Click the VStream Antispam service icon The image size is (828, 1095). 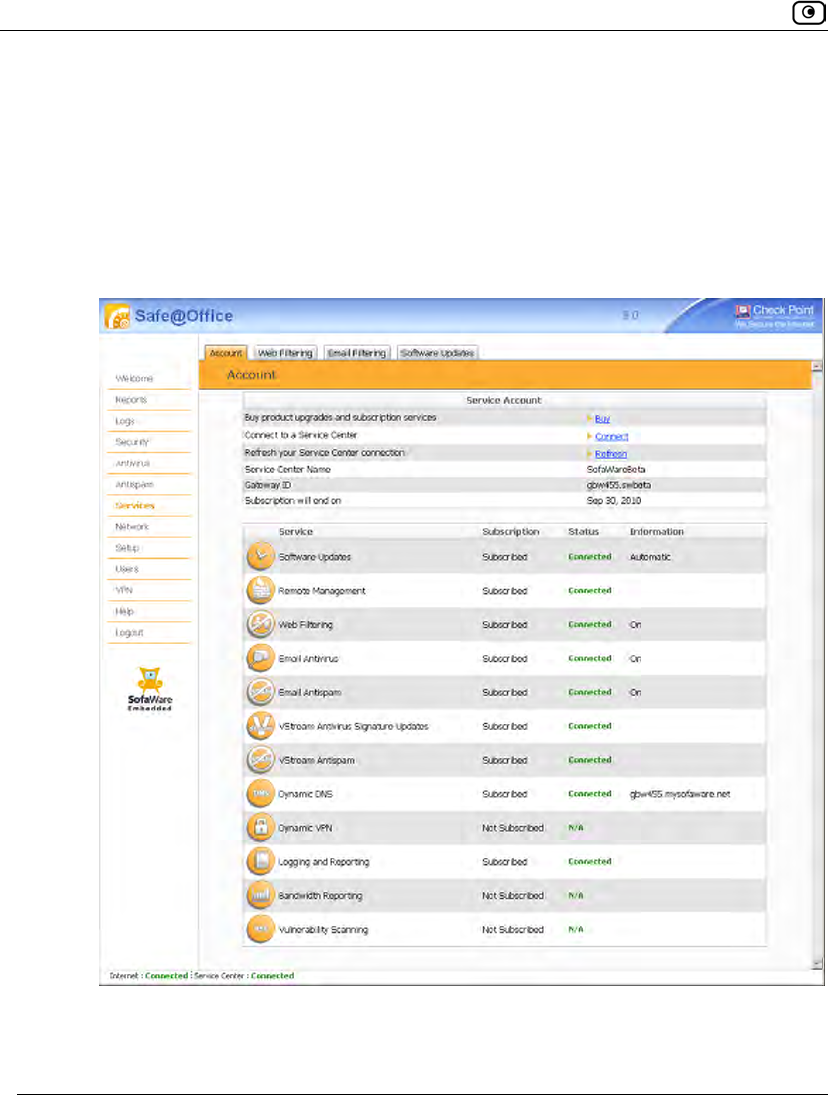tap(260, 759)
